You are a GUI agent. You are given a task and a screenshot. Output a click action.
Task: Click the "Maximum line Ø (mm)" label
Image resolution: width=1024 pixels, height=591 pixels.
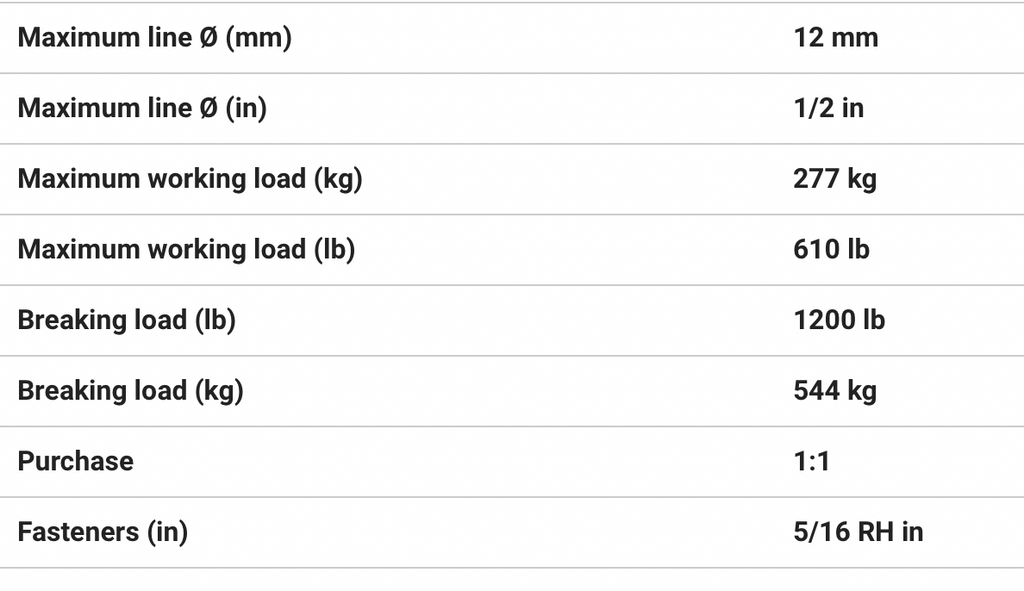pyautogui.click(x=155, y=38)
